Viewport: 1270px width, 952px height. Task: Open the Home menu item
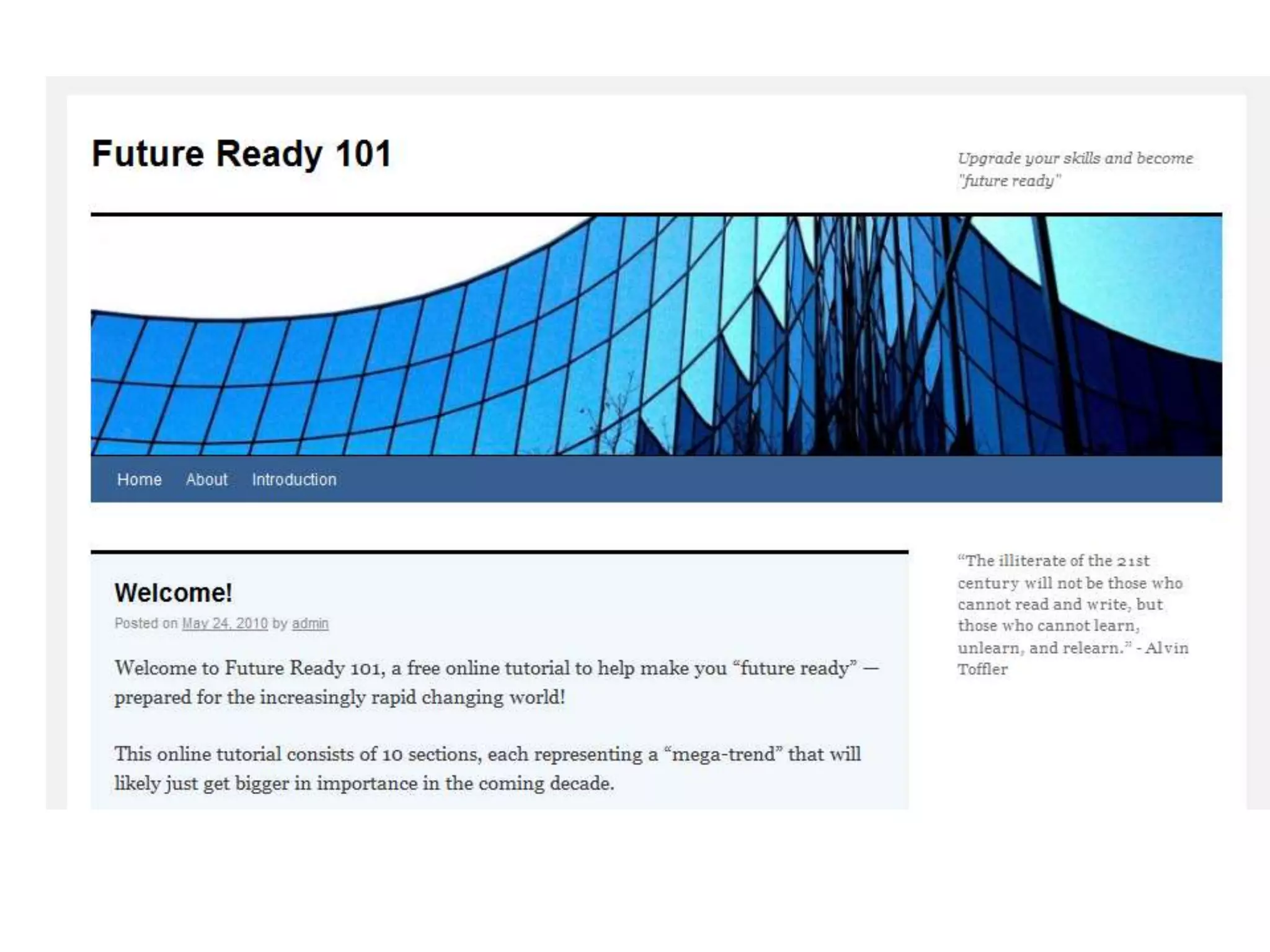coord(139,479)
